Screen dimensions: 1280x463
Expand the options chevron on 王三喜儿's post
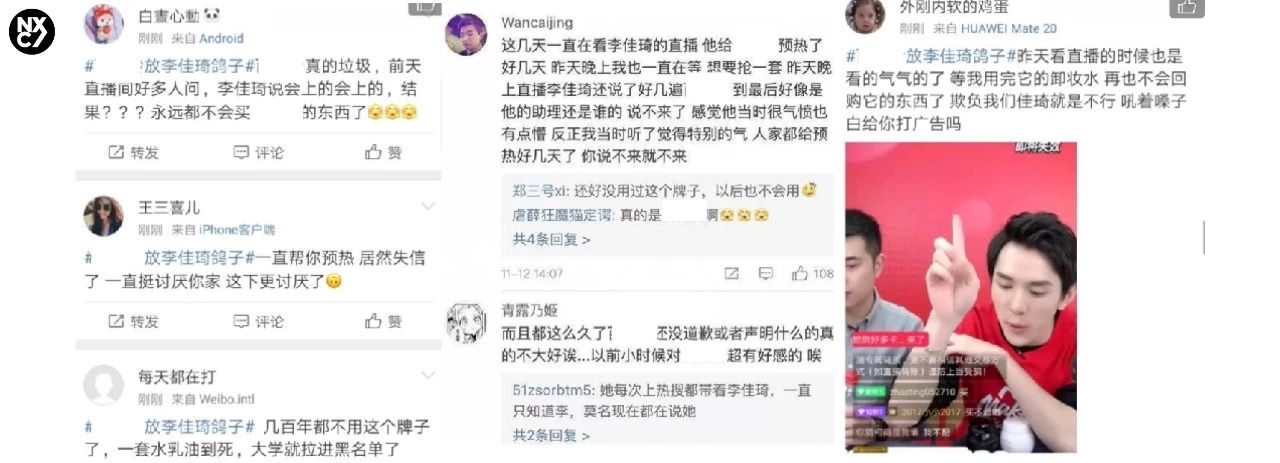[428, 206]
